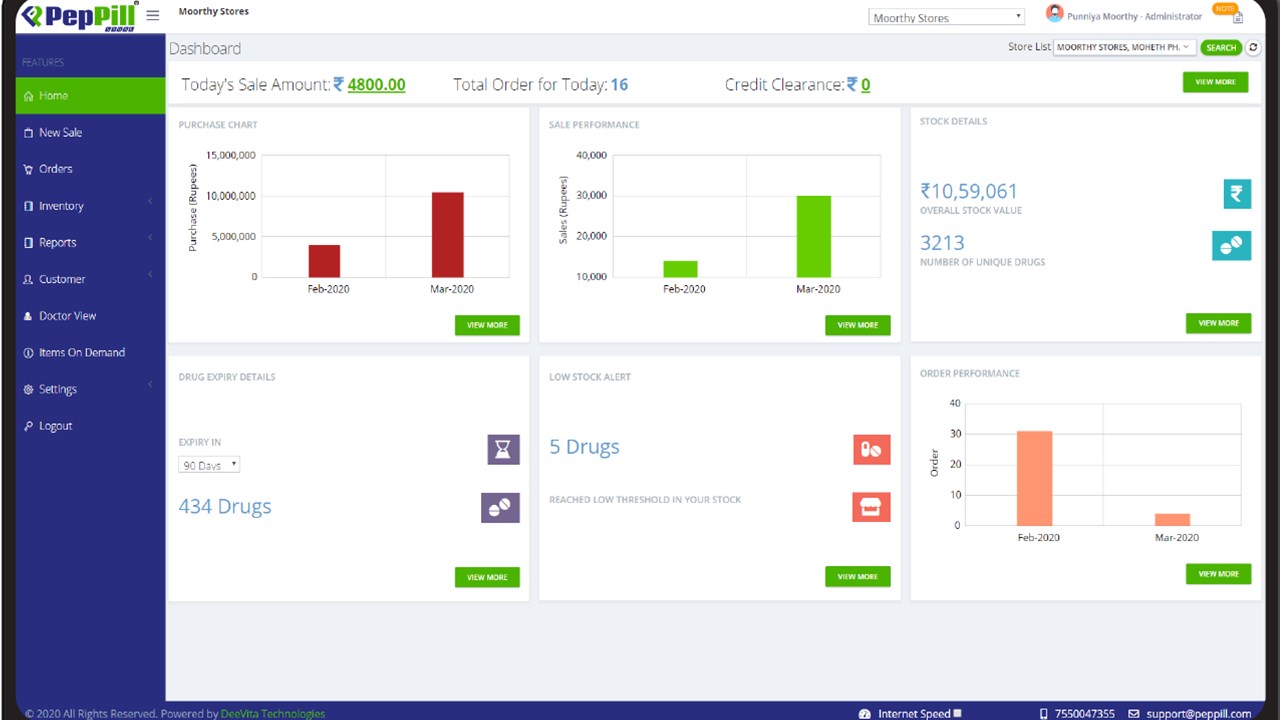The image size is (1280, 720).
Task: Expand the Customer submenu
Action: [90, 279]
